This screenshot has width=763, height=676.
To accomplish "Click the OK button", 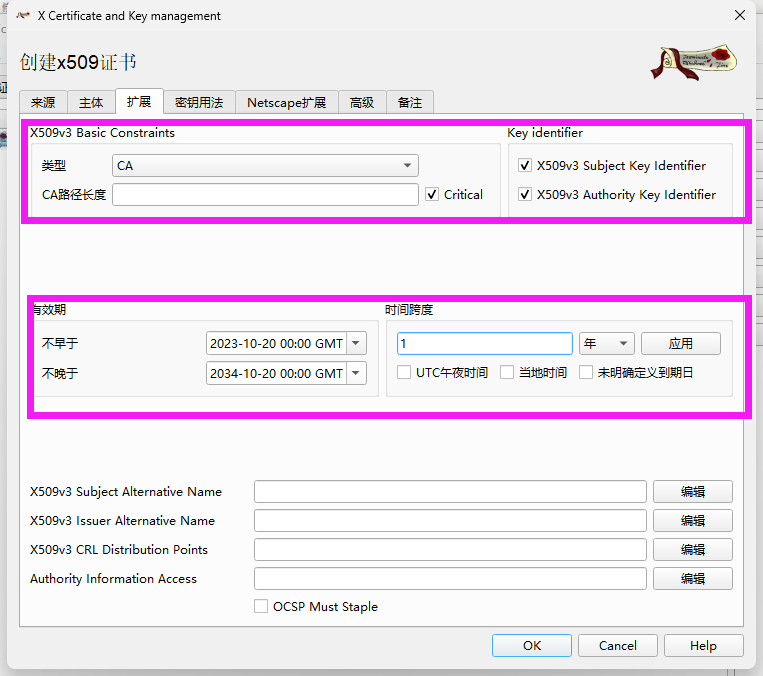I will point(532,646).
